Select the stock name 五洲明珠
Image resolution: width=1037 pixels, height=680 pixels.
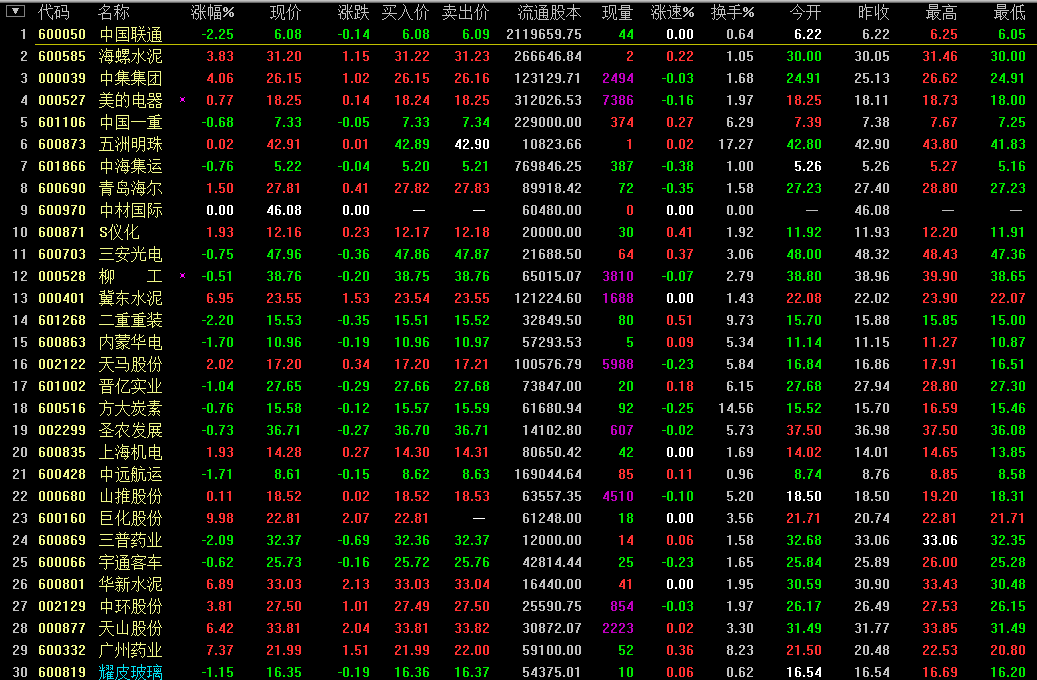point(130,144)
